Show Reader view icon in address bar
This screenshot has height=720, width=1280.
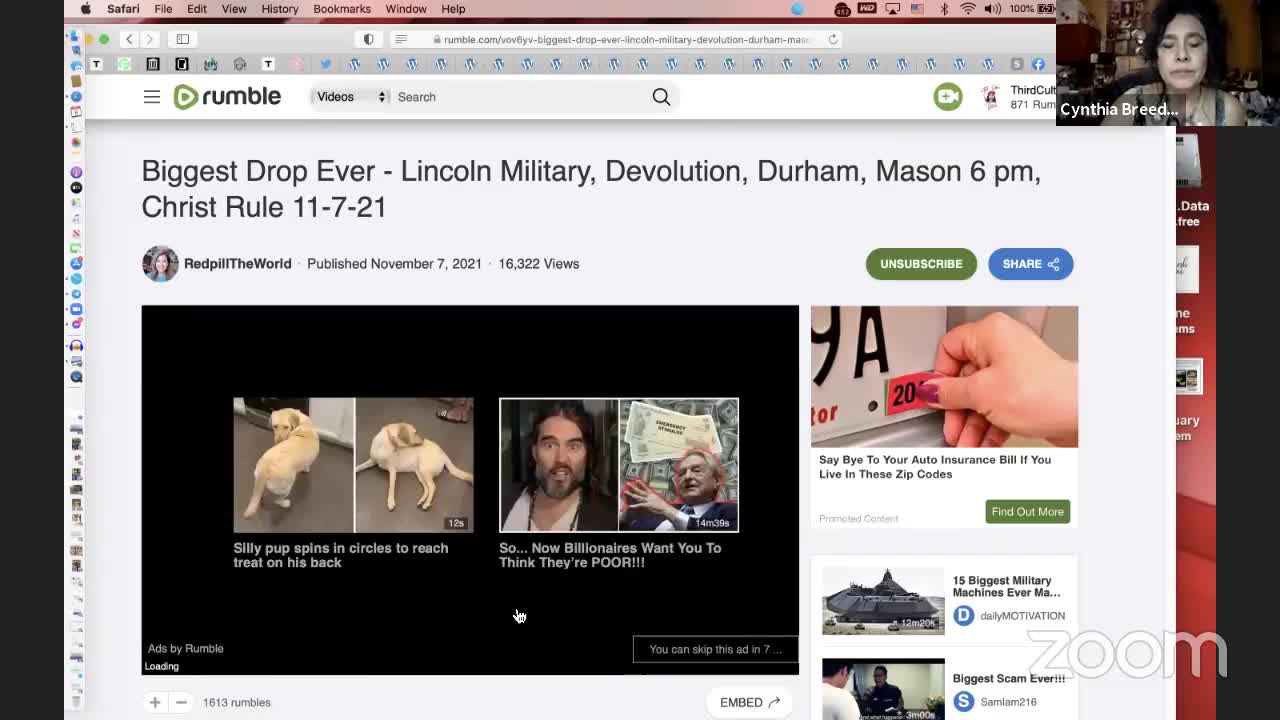[401, 39]
